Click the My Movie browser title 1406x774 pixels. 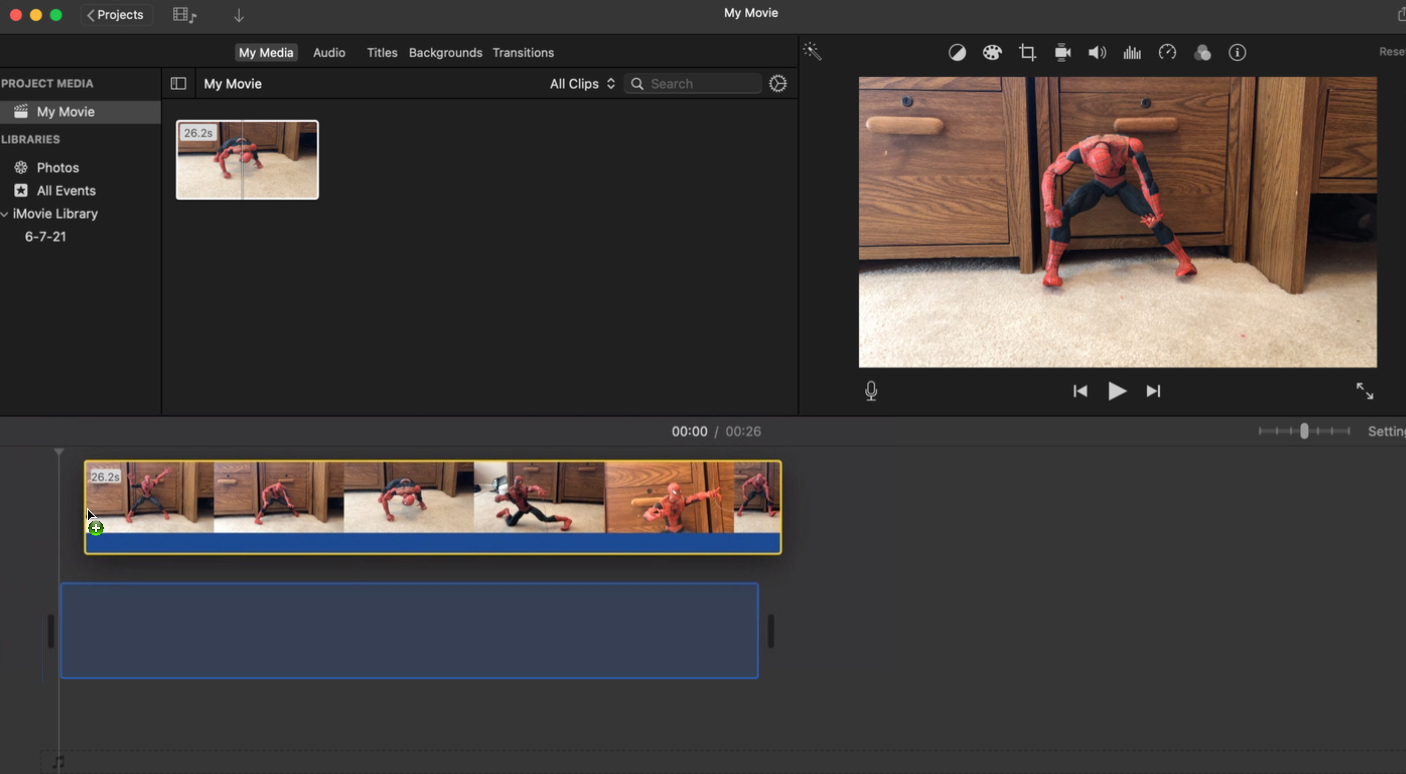pyautogui.click(x=233, y=84)
